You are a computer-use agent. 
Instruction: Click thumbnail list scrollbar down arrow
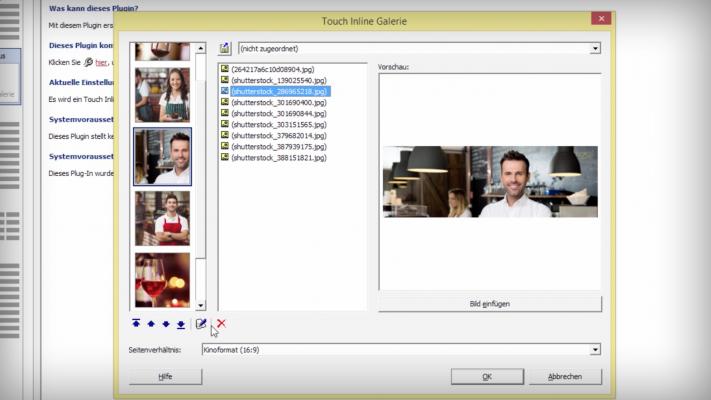pos(200,305)
